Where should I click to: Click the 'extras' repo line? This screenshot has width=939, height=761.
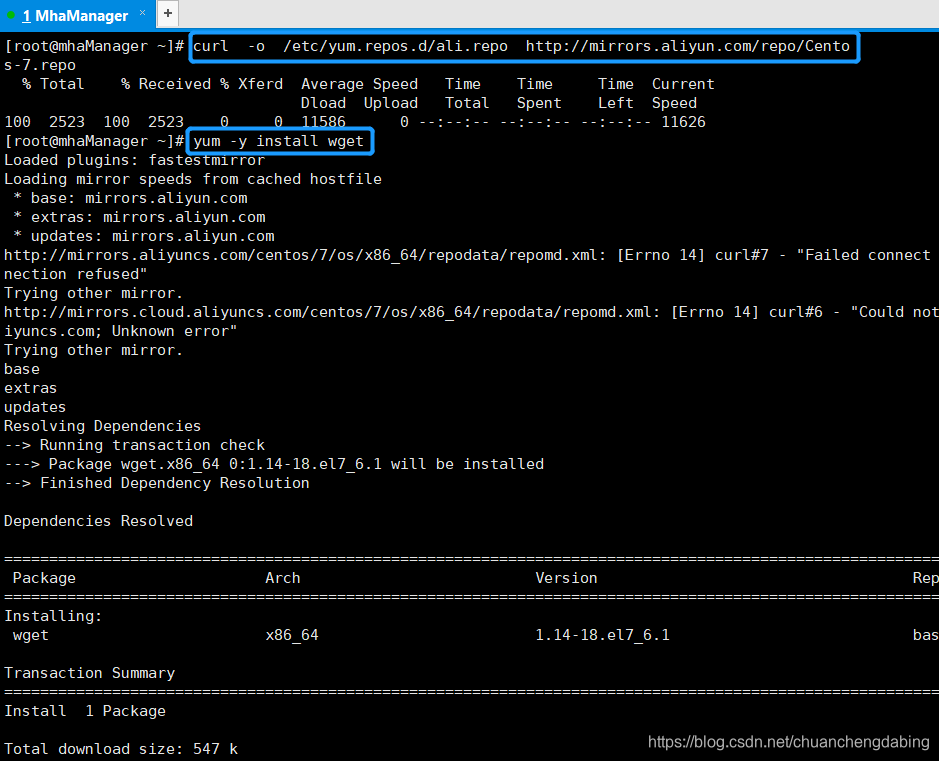point(31,389)
